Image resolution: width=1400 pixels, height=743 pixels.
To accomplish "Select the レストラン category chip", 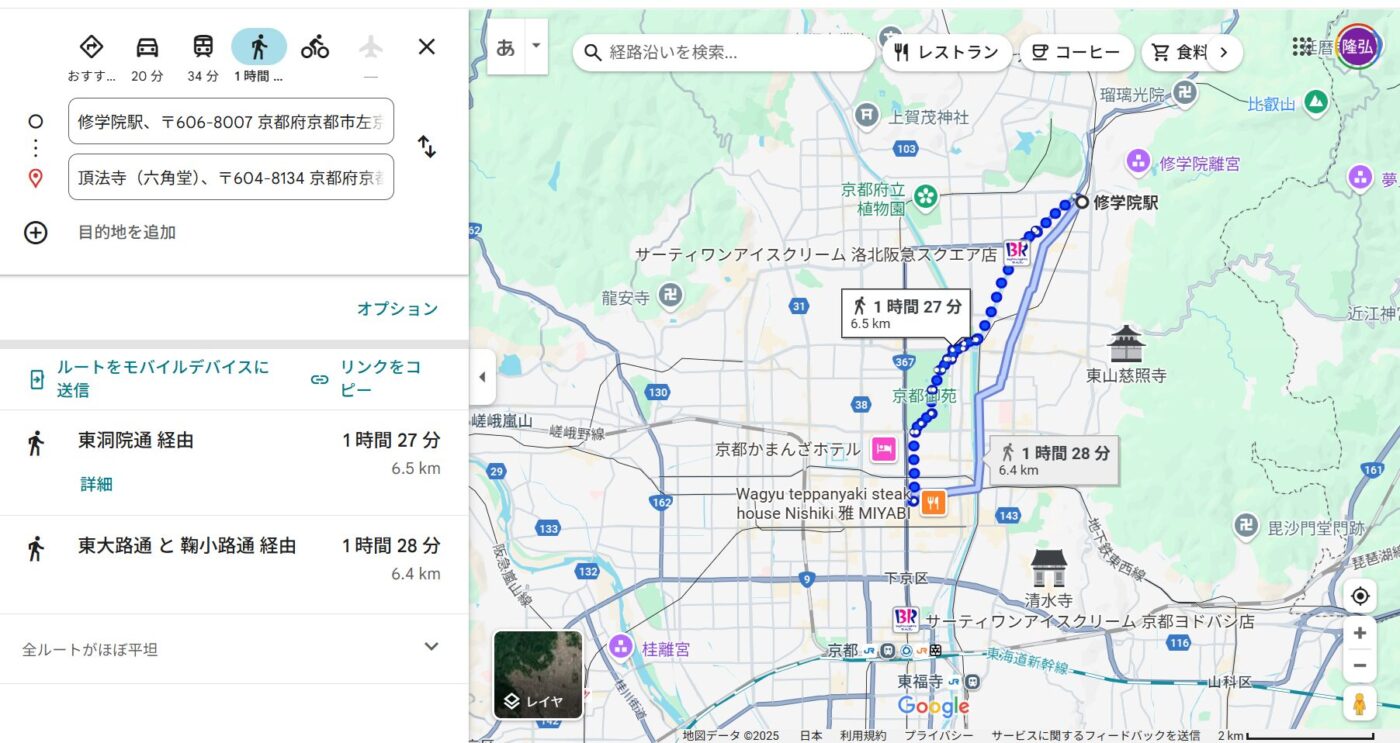I will point(946,53).
